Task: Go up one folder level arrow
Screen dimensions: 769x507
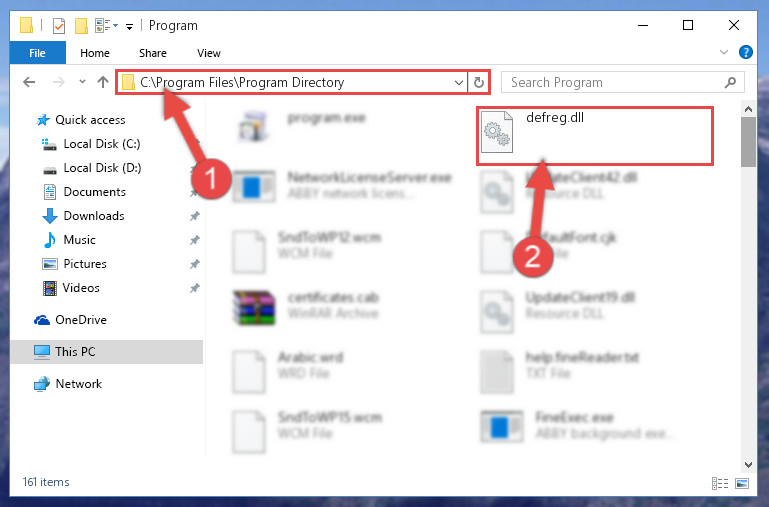Action: click(x=103, y=82)
